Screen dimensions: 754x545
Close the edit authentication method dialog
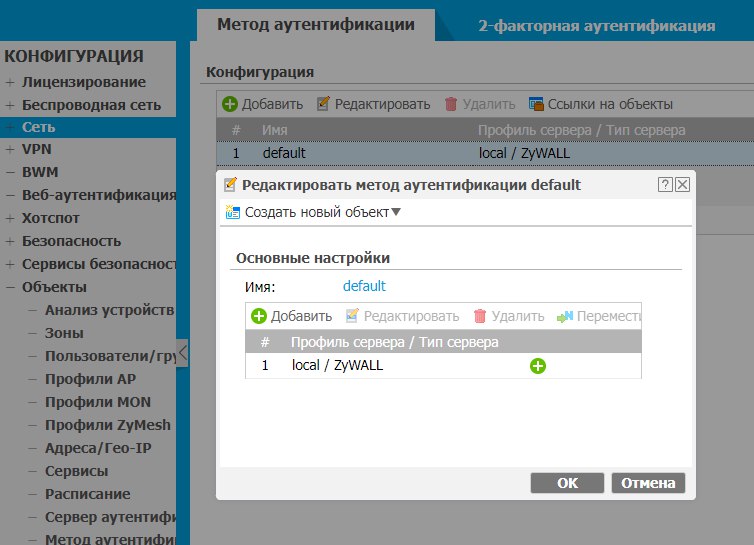point(682,185)
